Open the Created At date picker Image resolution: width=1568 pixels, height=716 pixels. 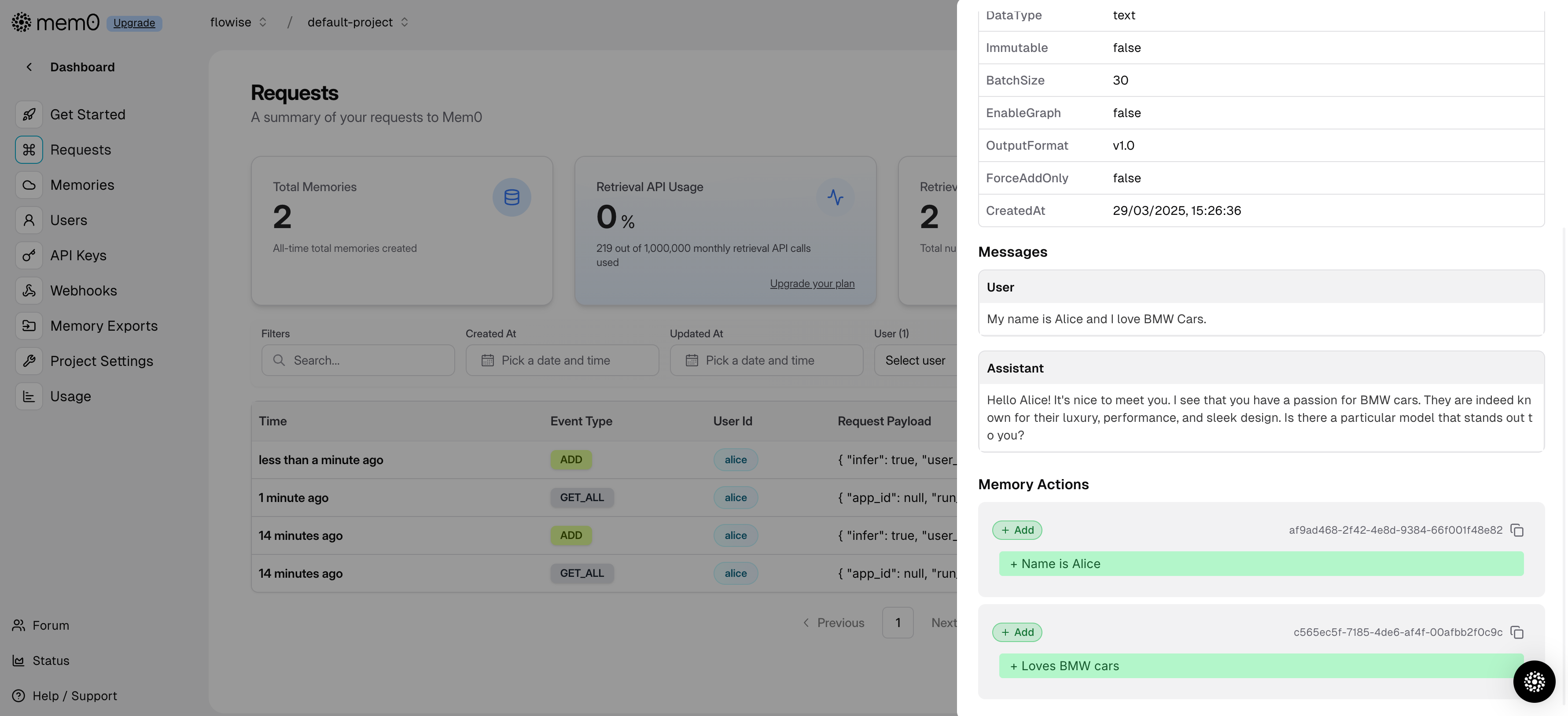tap(562, 361)
